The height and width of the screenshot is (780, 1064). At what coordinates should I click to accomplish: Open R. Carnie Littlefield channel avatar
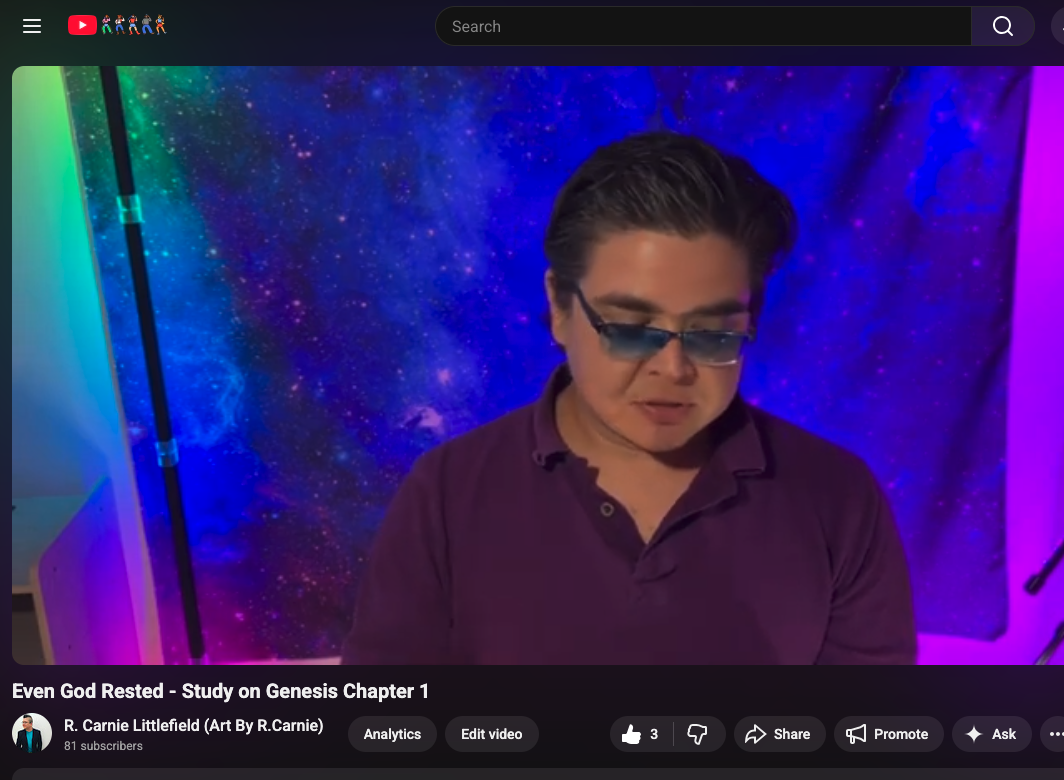[x=32, y=734]
